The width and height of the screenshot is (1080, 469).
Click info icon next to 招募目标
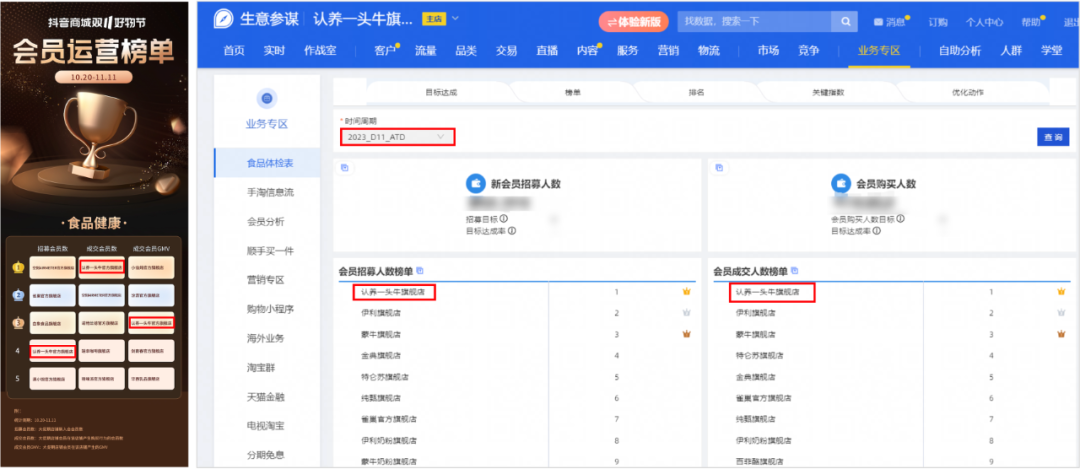(x=504, y=219)
